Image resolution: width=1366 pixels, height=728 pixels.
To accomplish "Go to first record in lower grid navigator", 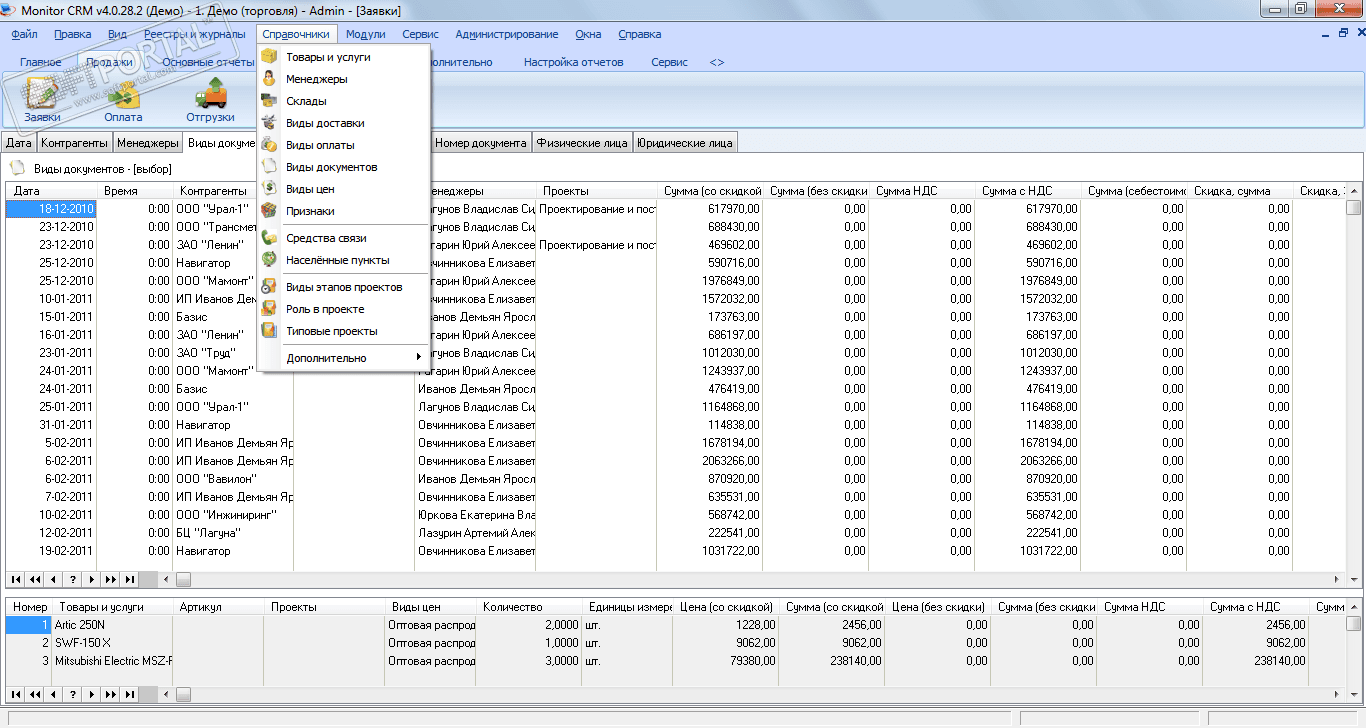I will (x=15, y=694).
